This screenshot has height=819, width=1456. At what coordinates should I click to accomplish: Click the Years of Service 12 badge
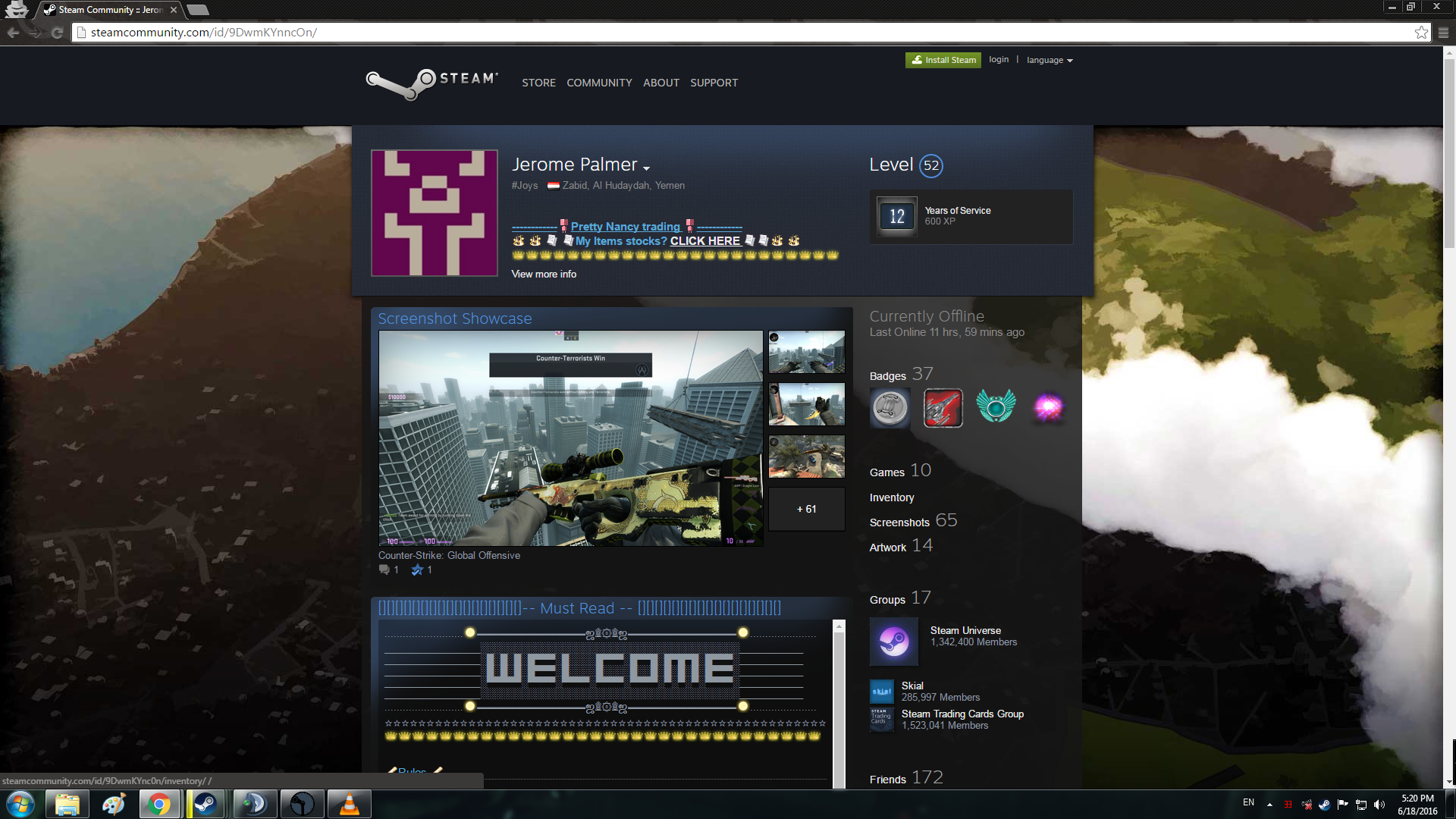coord(896,217)
